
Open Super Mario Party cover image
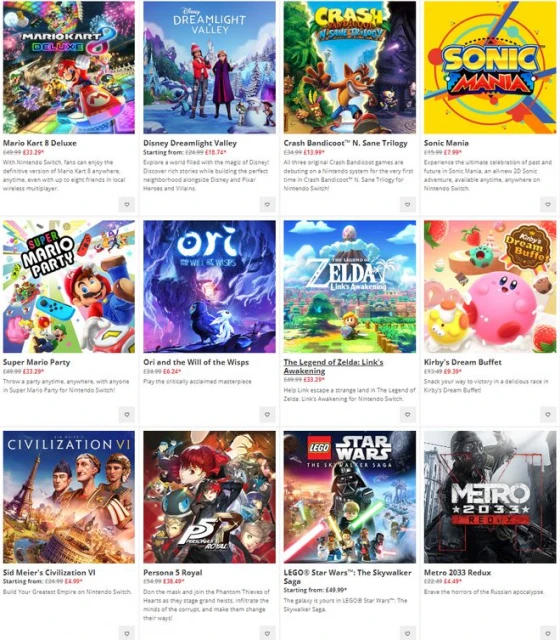click(69, 287)
